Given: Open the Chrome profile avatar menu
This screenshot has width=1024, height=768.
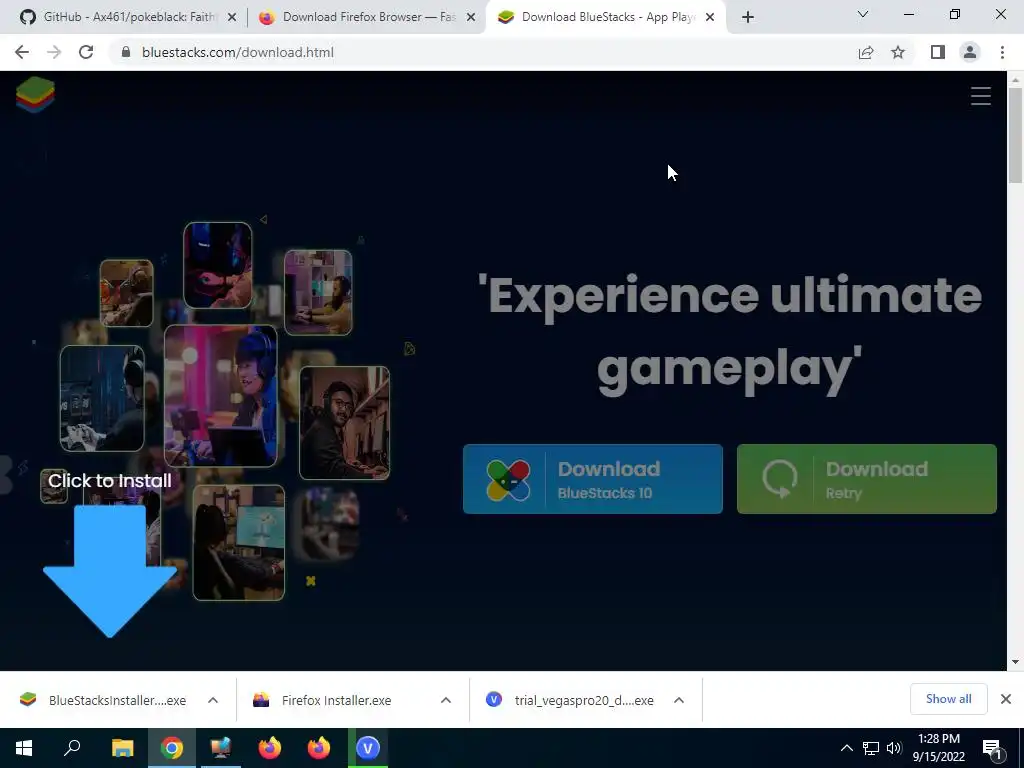Looking at the screenshot, I should (x=970, y=52).
